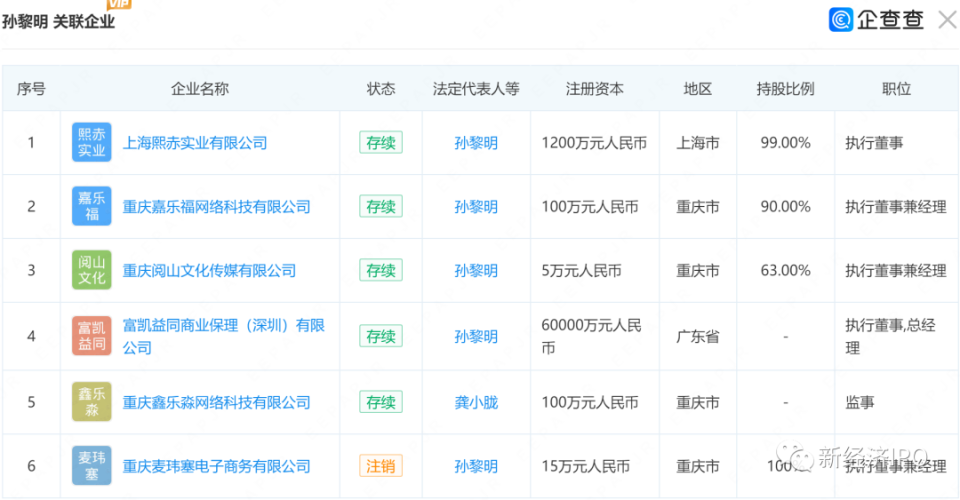Click the 嘉乐福 company logo icon
The width and height of the screenshot is (960, 500).
pyautogui.click(x=92, y=206)
